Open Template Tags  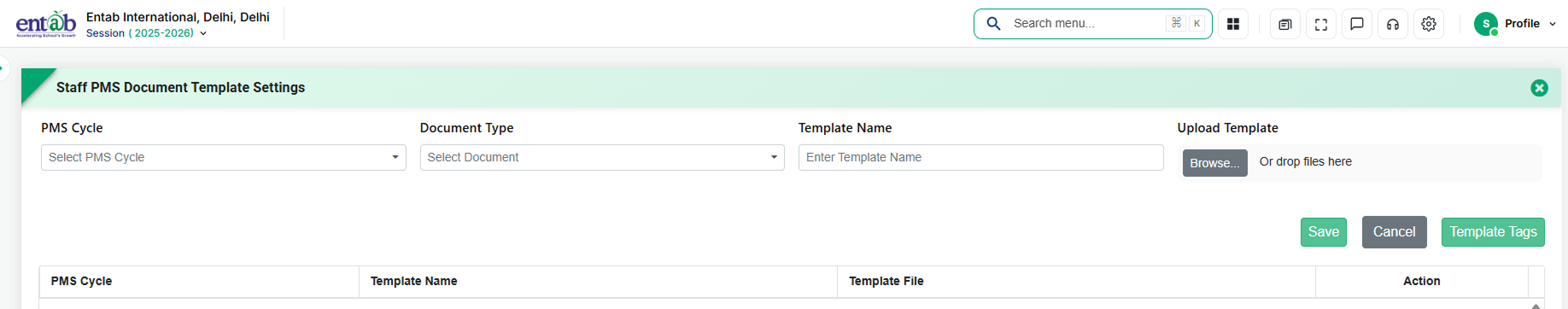click(1493, 232)
